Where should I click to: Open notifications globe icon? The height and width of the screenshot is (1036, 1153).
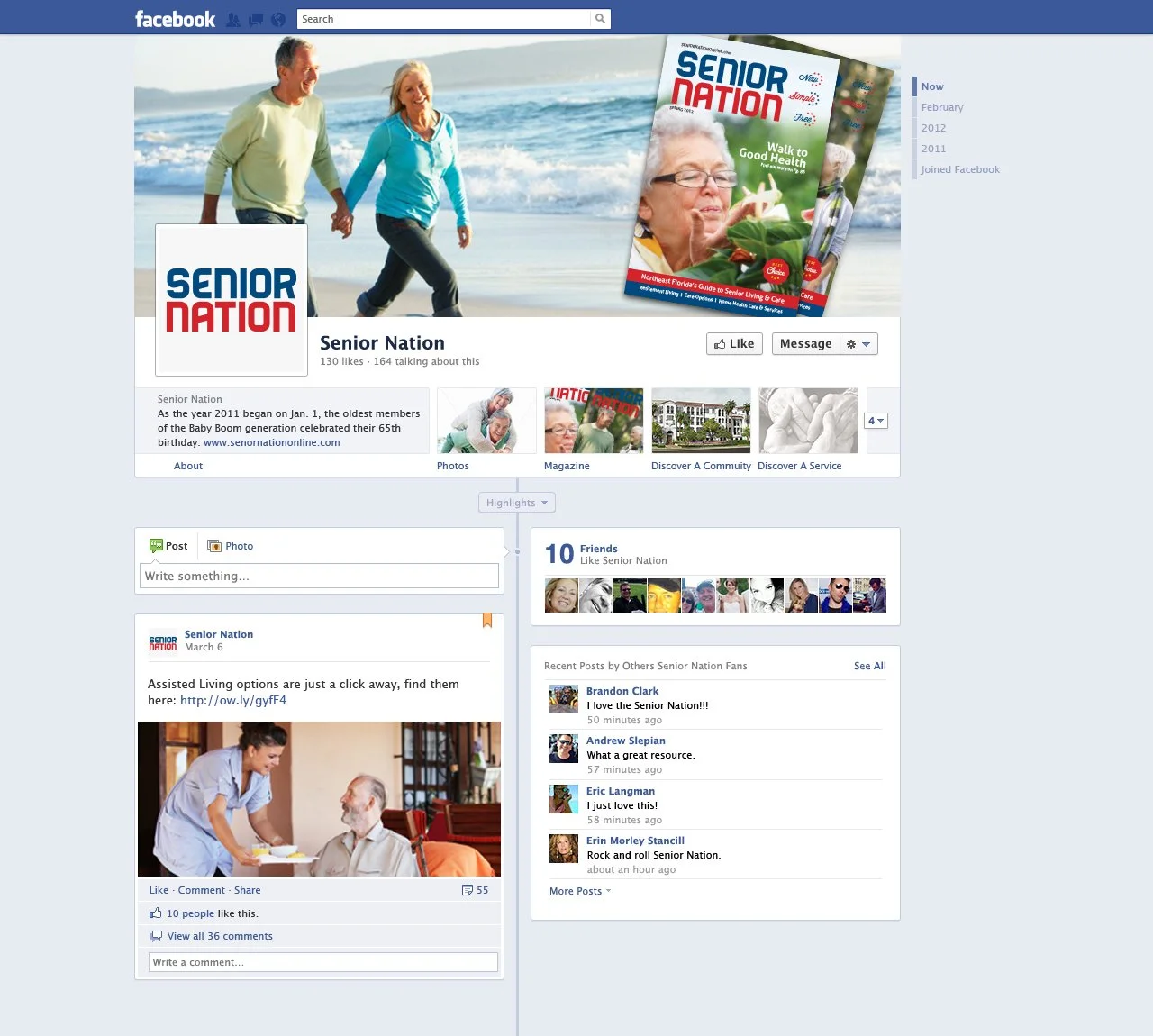click(278, 19)
